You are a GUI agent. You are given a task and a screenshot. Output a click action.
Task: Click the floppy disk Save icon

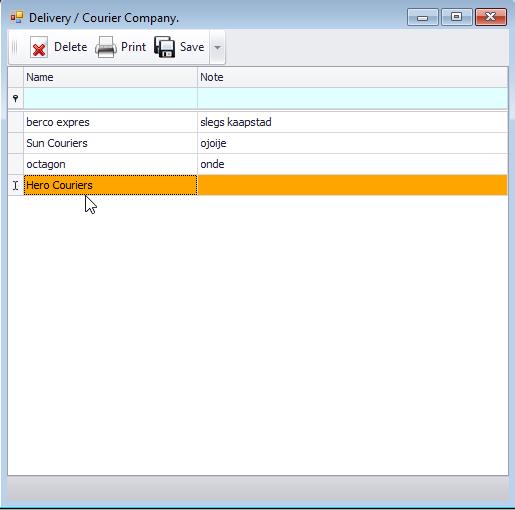[x=164, y=47]
